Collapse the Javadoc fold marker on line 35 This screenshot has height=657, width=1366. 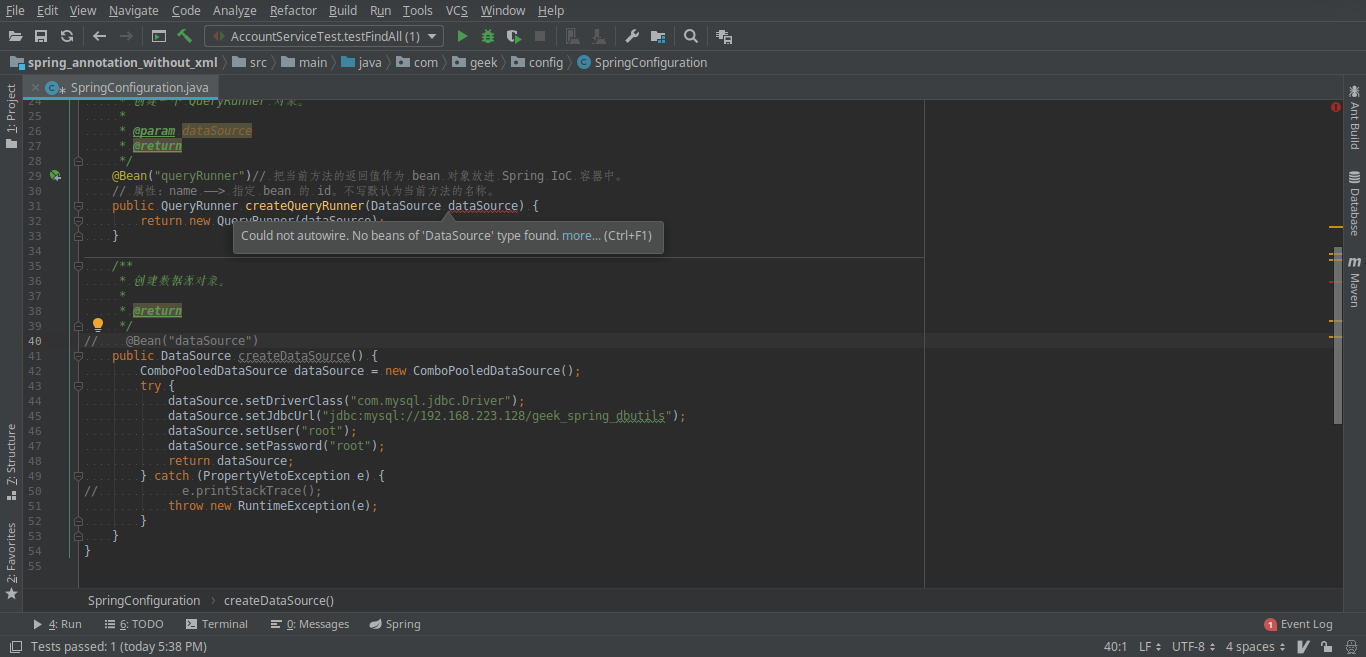coord(78,266)
